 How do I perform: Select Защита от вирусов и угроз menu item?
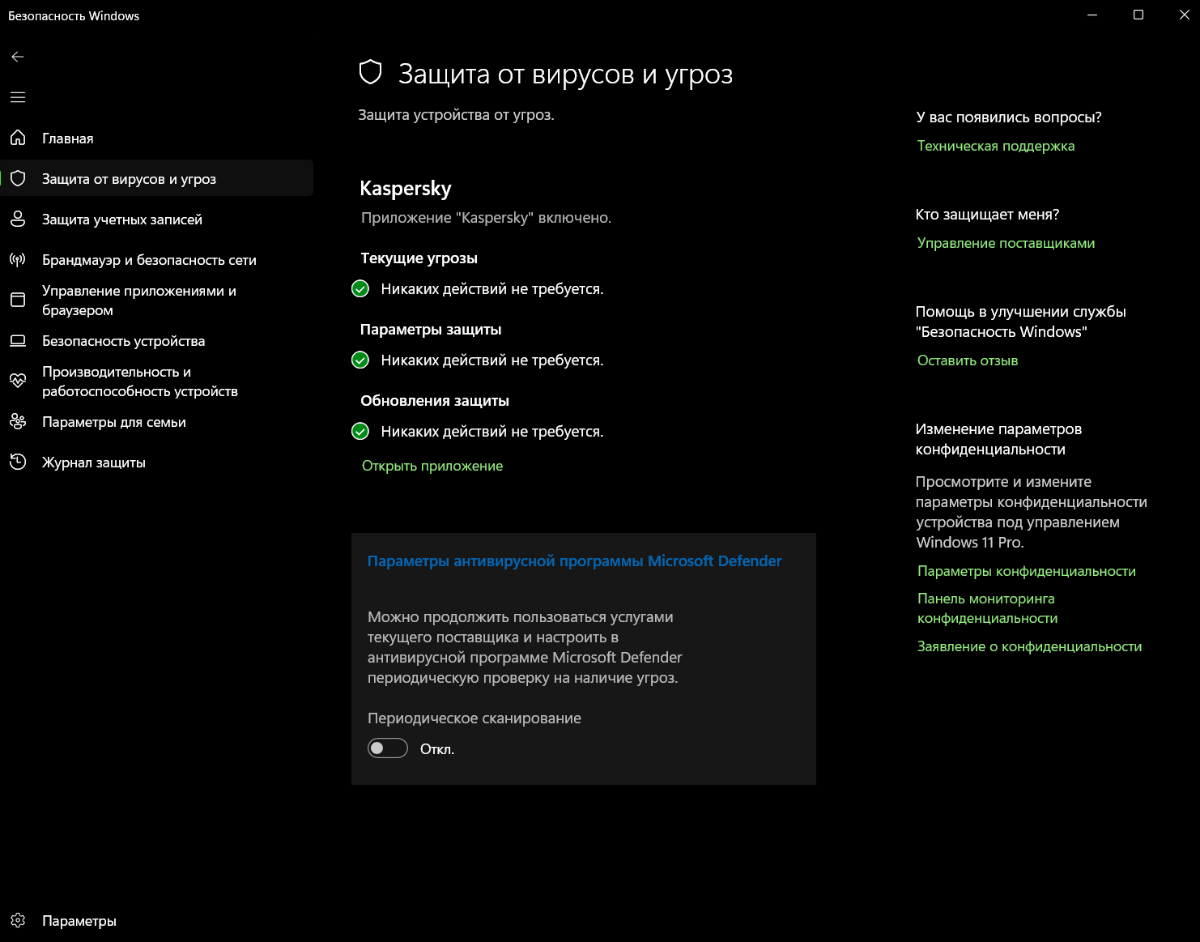click(129, 179)
